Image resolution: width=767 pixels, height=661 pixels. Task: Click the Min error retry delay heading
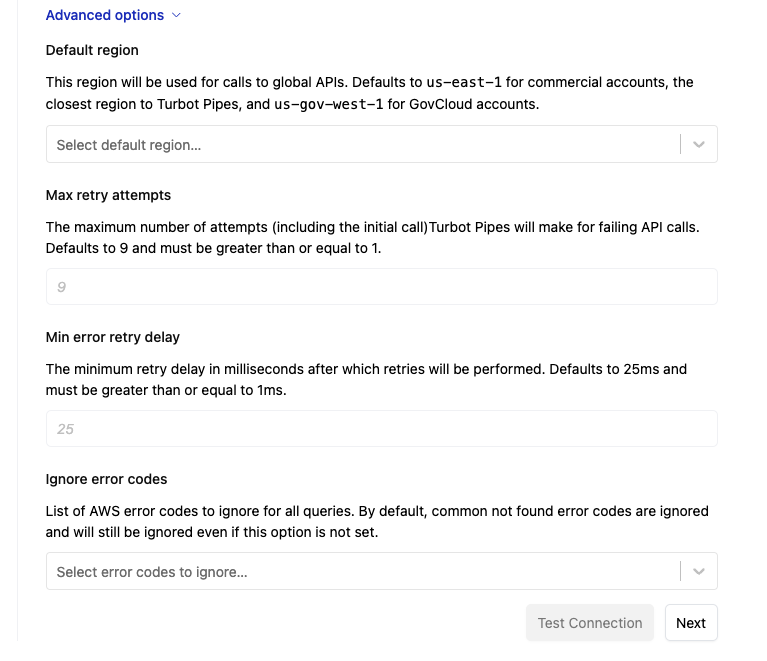(x=113, y=337)
